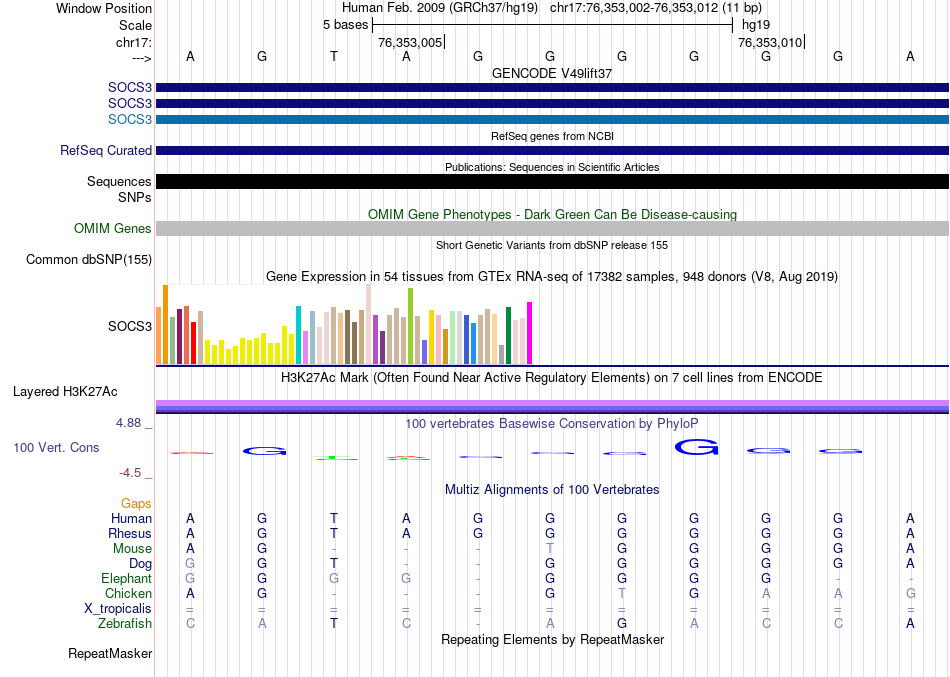Click the '5 bases' scale text
The height and width of the screenshot is (677, 950).
pos(345,25)
